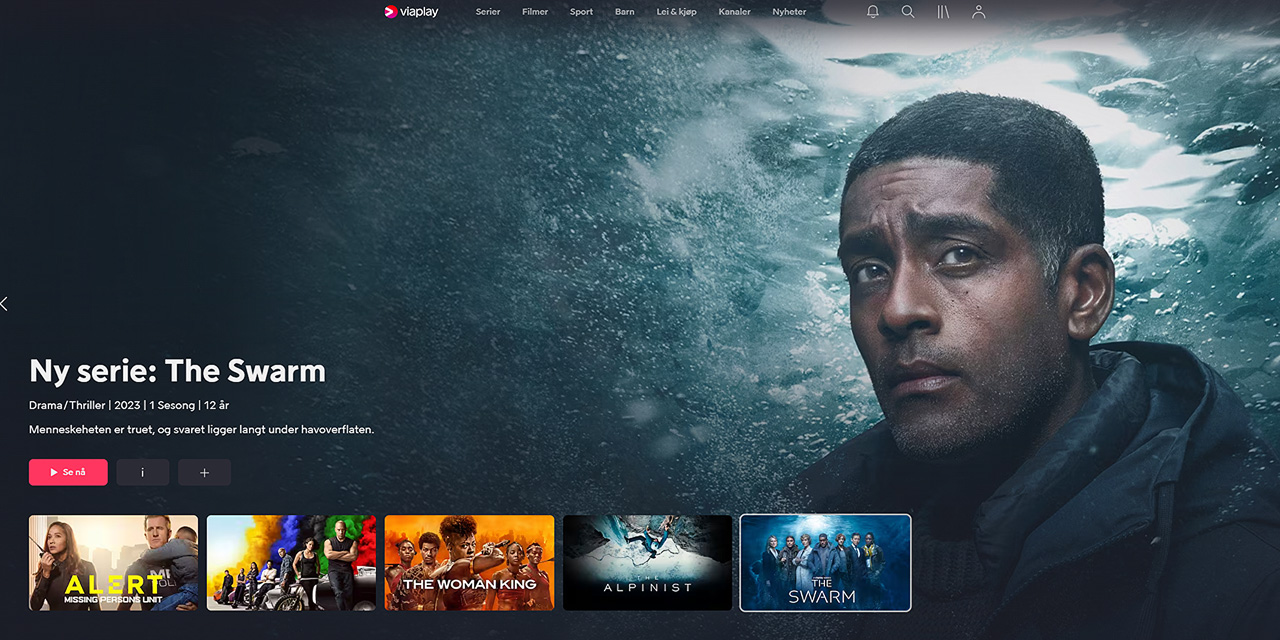Add The Swarm to my list
The height and width of the screenshot is (640, 1280).
pyautogui.click(x=205, y=472)
